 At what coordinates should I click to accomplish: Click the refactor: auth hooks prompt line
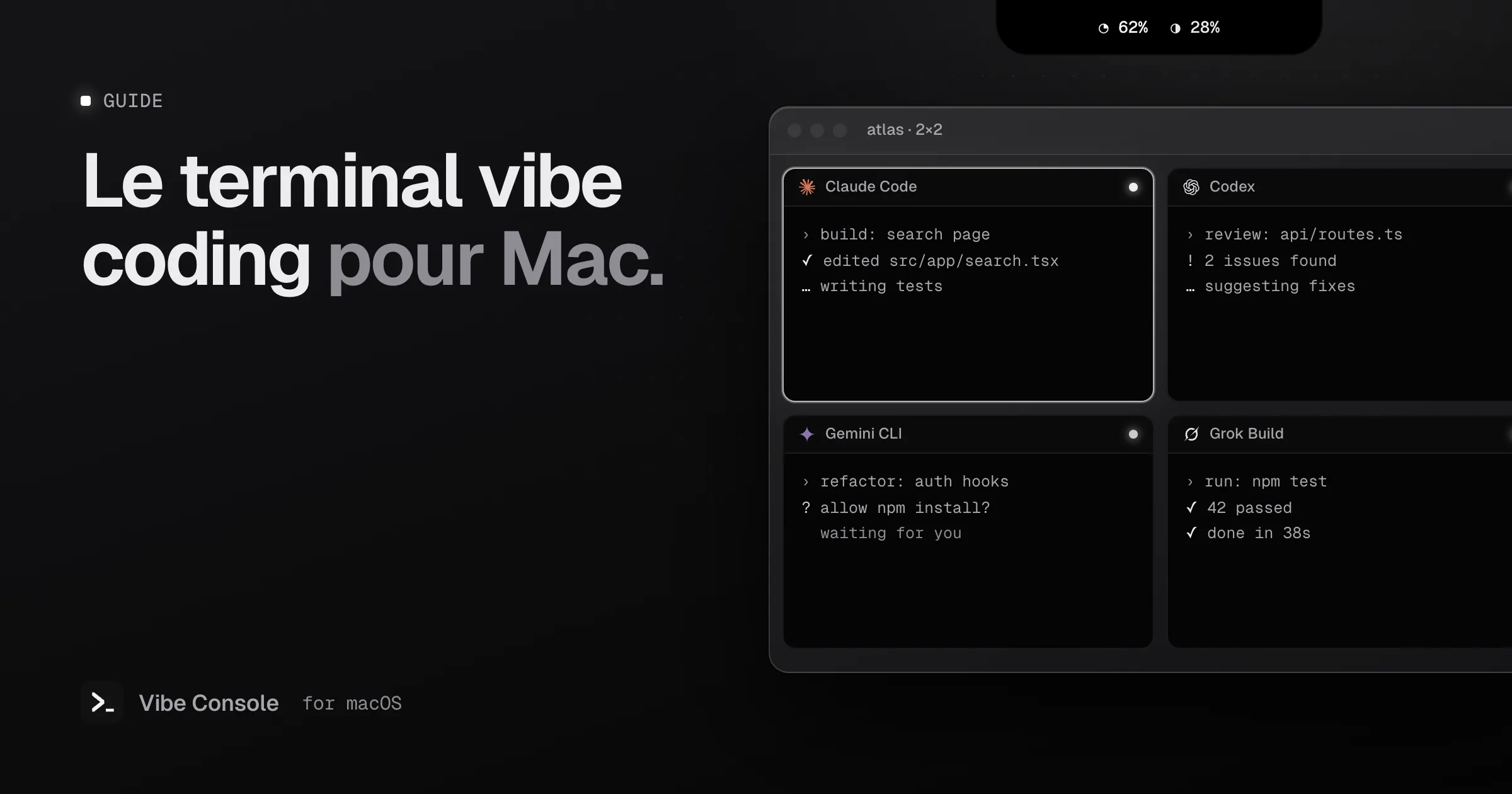pos(906,481)
